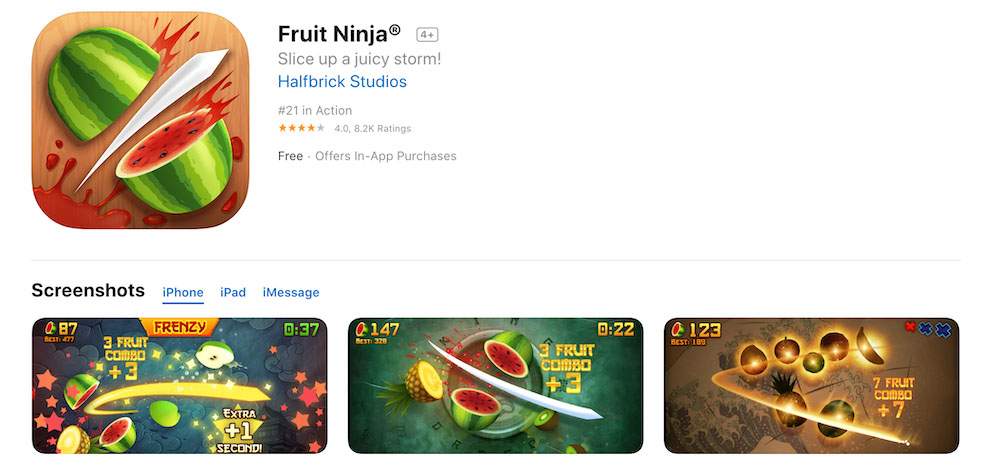The height and width of the screenshot is (472, 1000).
Task: Switch to the iPhone screenshots tab
Action: (183, 292)
